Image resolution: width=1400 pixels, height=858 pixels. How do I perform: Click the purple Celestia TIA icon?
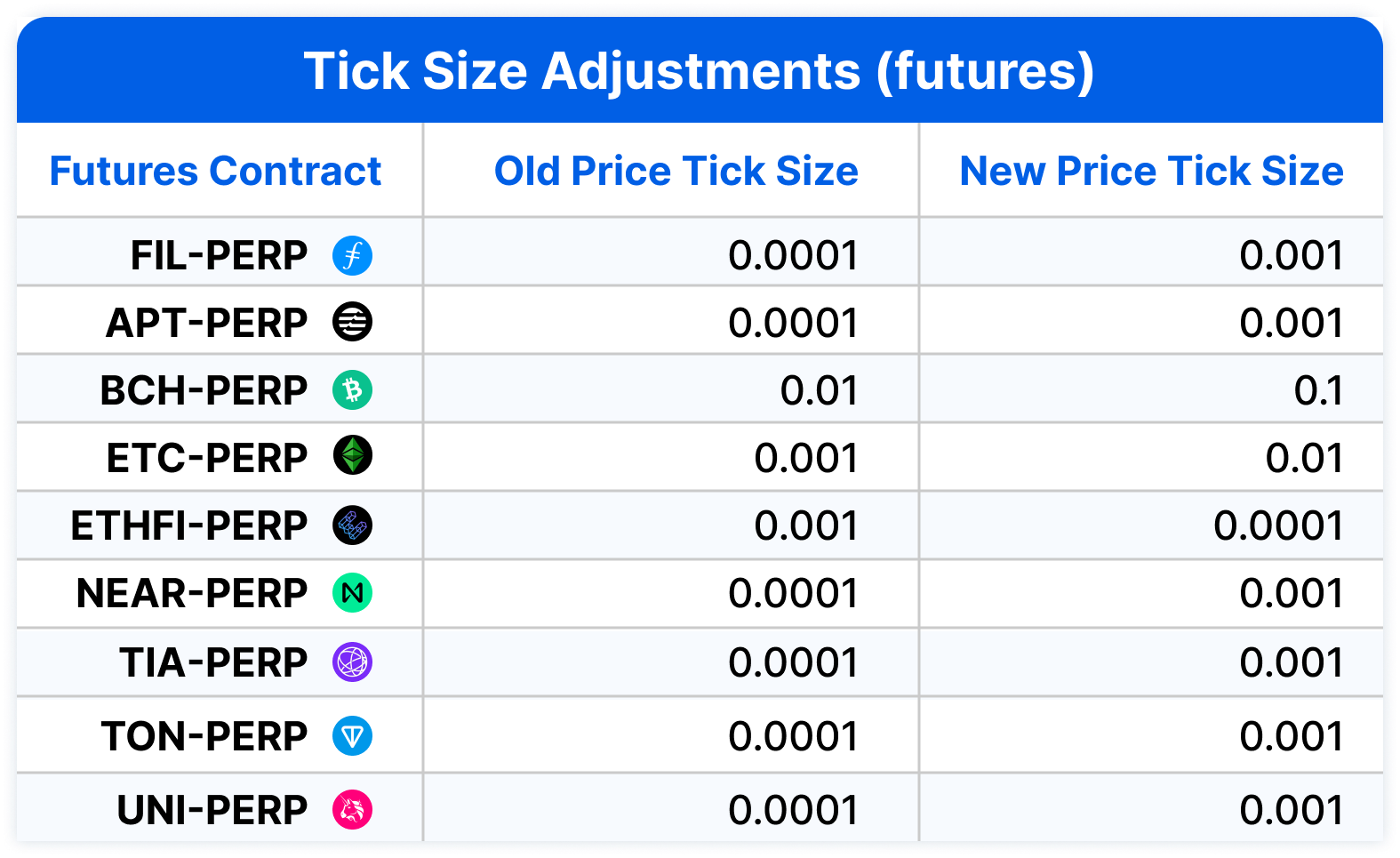tap(352, 662)
